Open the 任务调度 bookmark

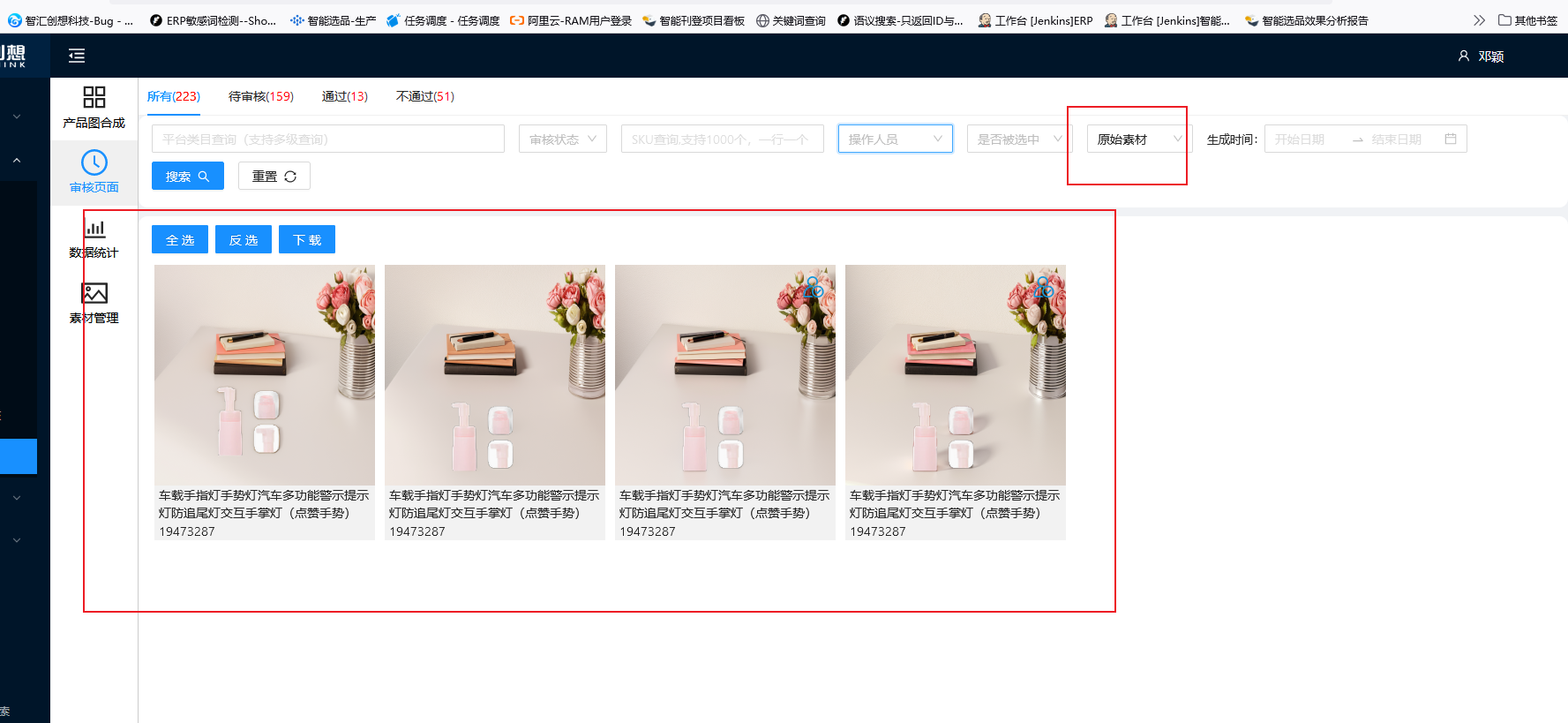[443, 20]
